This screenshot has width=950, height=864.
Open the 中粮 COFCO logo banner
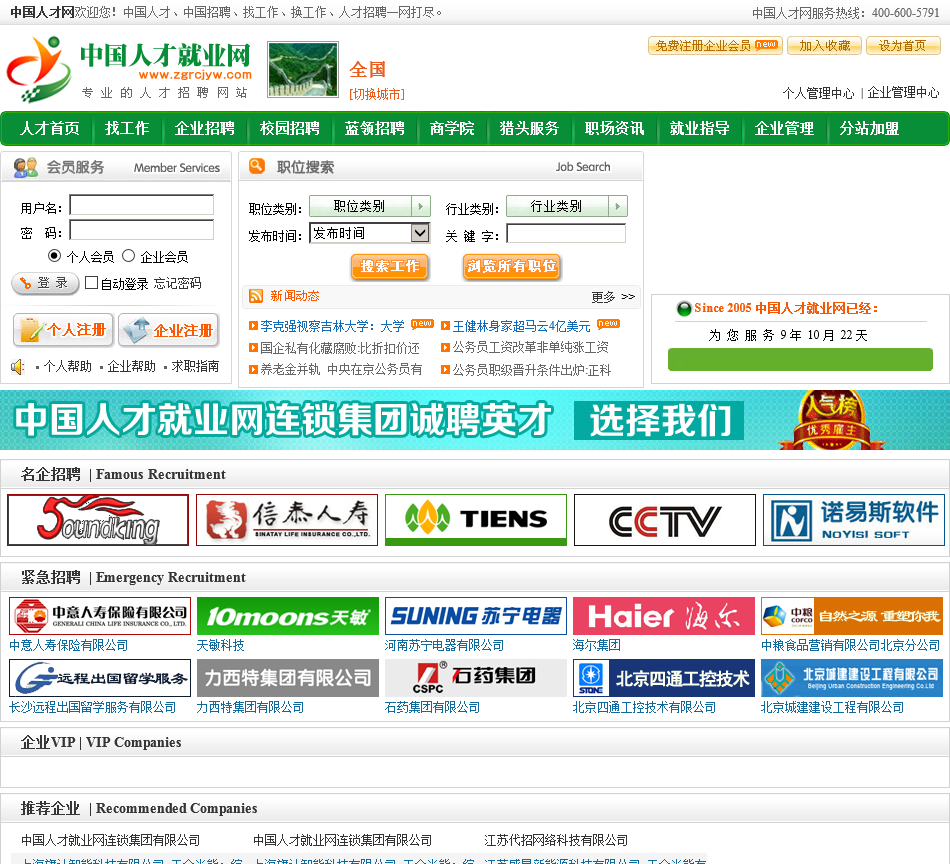pyautogui.click(x=852, y=616)
